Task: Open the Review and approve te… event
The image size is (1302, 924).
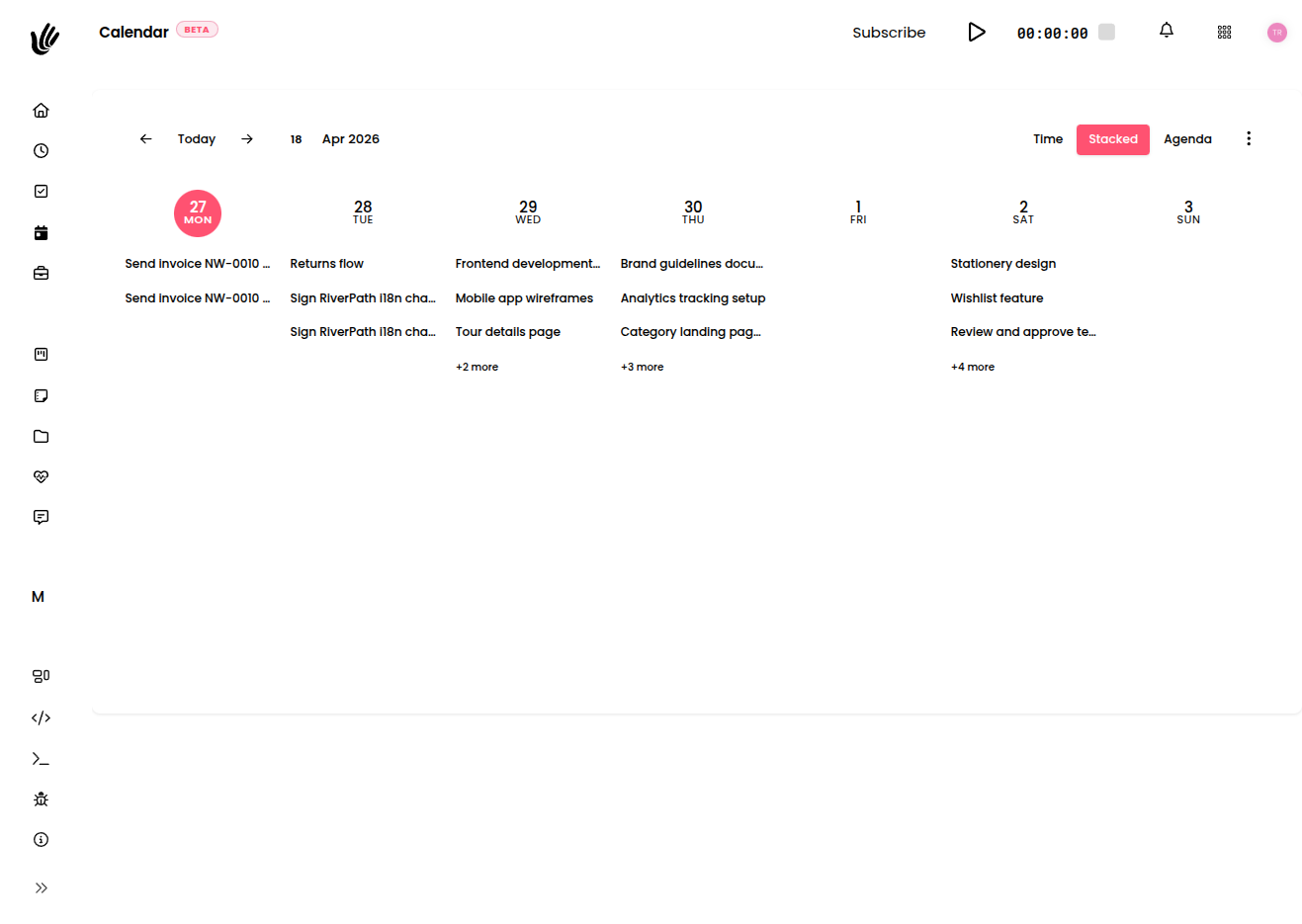Action: pyautogui.click(x=1023, y=332)
